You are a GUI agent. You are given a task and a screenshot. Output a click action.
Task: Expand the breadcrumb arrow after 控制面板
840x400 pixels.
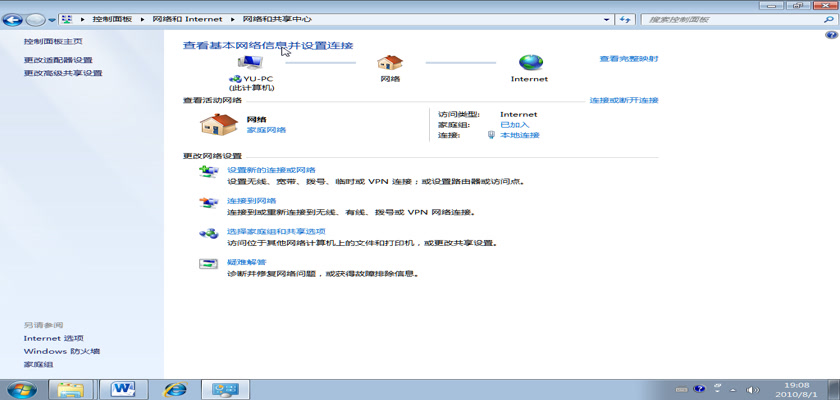coord(144,19)
